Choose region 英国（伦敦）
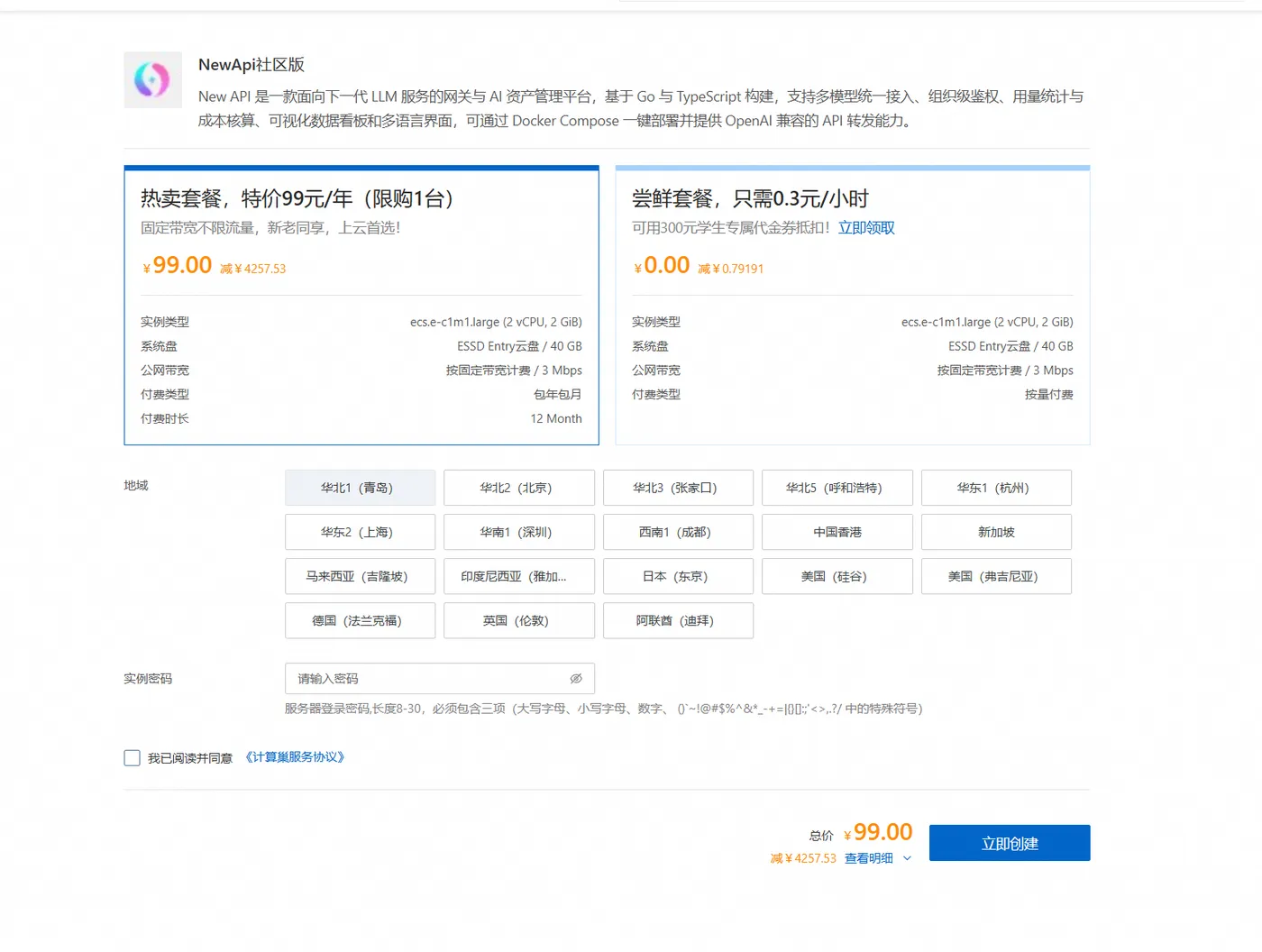The height and width of the screenshot is (952, 1262). click(519, 620)
